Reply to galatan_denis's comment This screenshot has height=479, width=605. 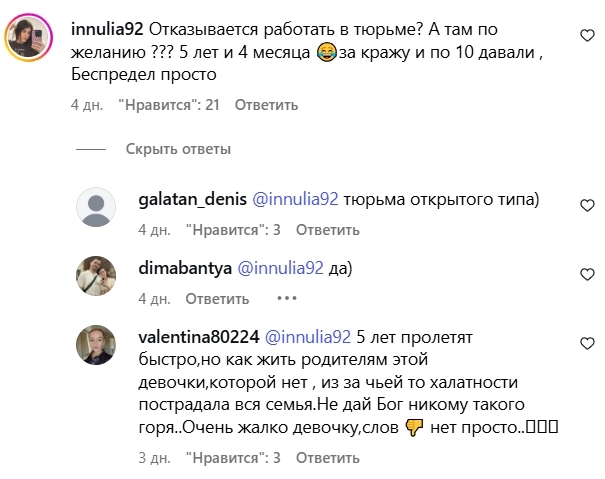327,230
